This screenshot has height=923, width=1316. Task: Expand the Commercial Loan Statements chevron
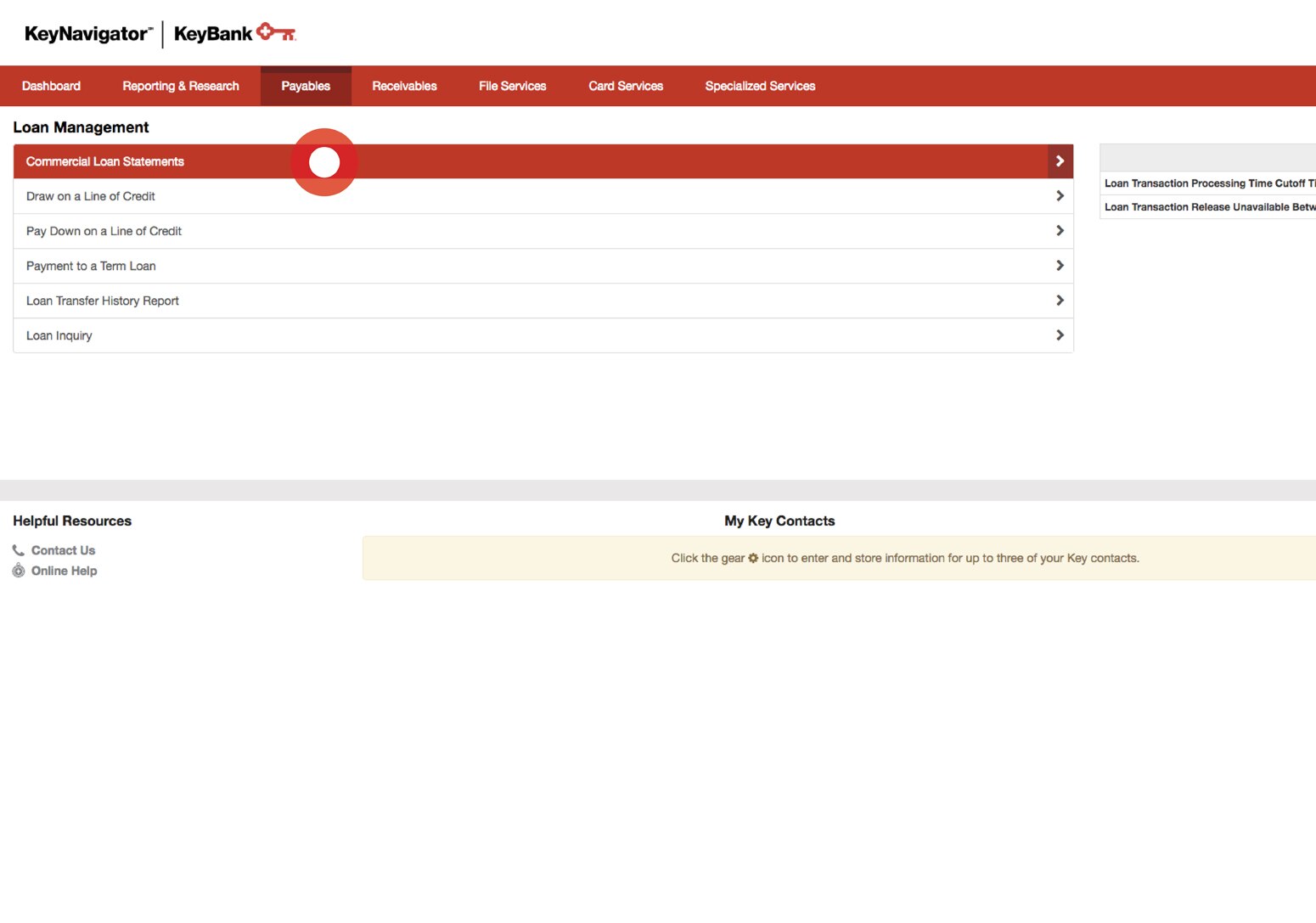pos(1060,160)
